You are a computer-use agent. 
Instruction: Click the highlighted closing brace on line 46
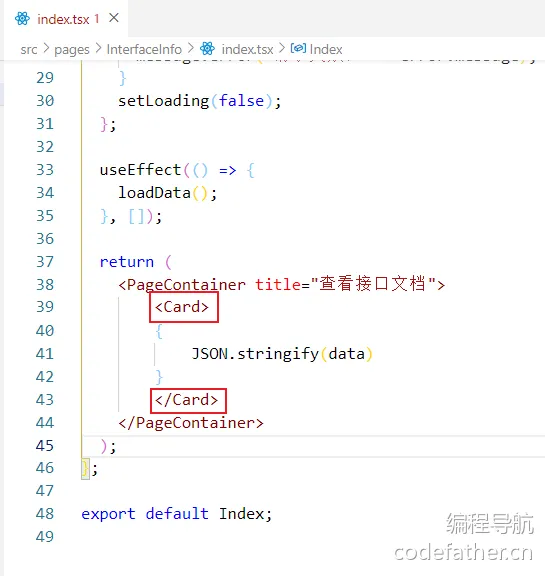pyautogui.click(x=85, y=469)
